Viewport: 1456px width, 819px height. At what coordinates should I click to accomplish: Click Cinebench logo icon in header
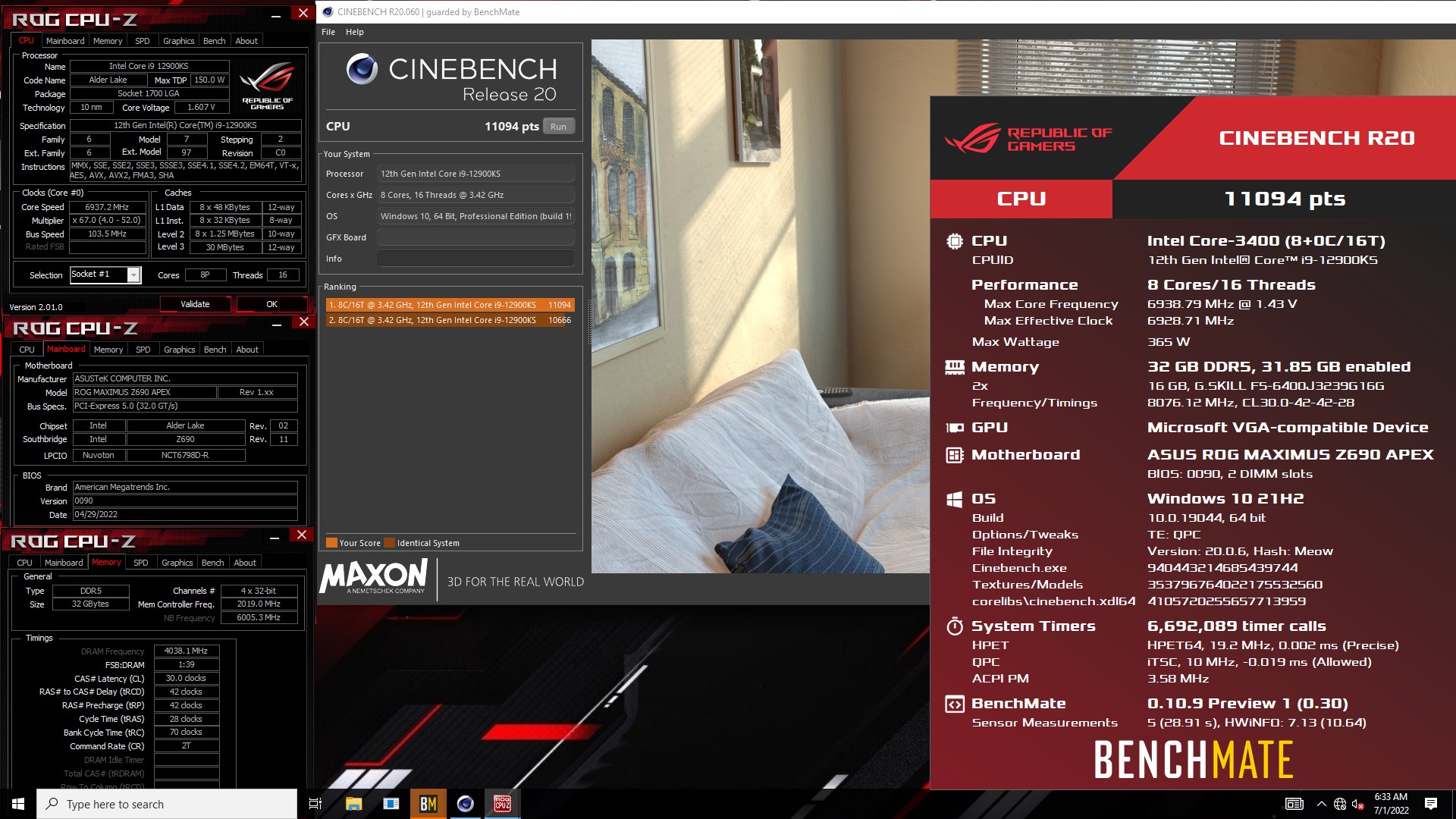pyautogui.click(x=362, y=69)
